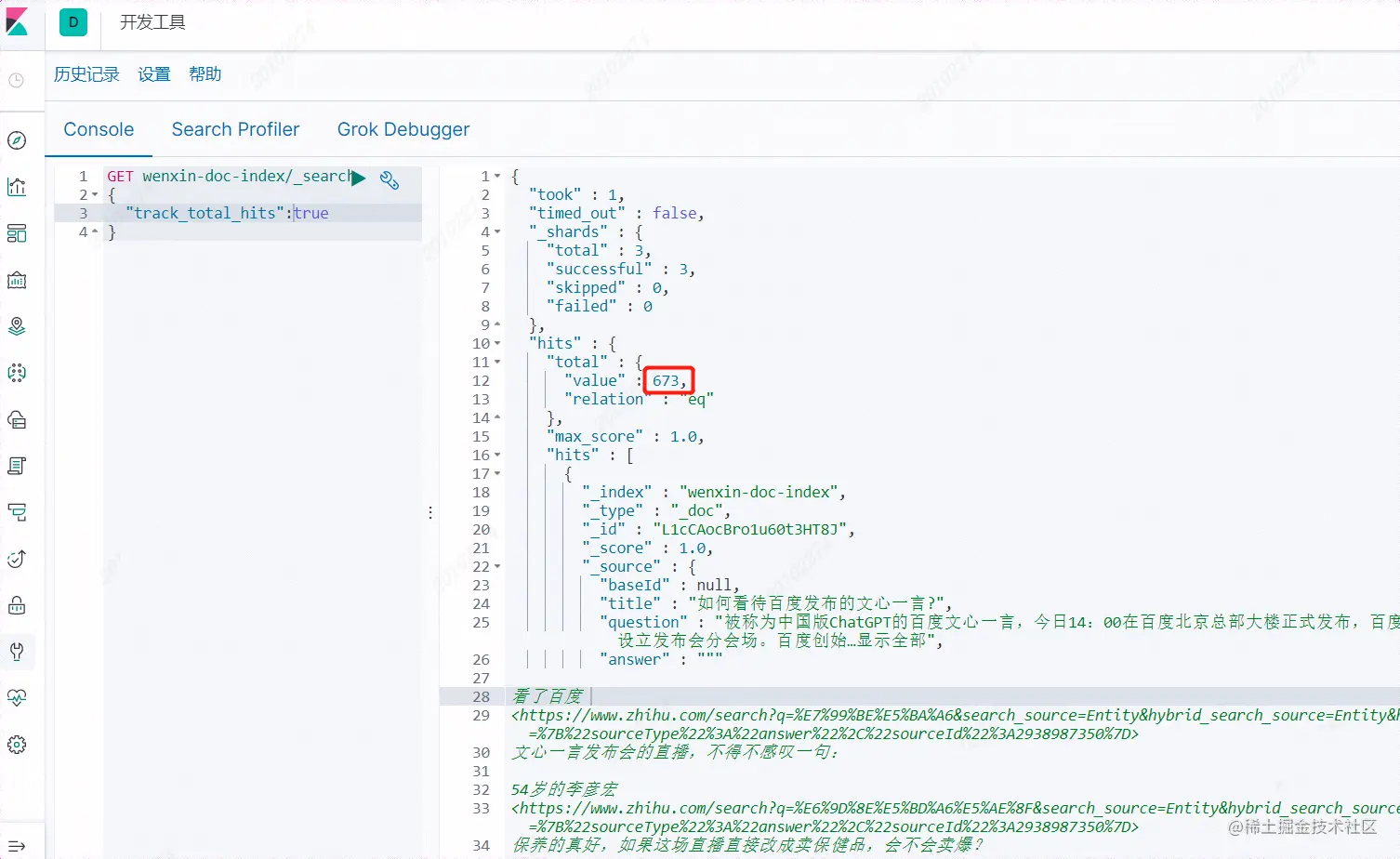Open 历史记录 history link
1400x859 pixels.
[86, 74]
